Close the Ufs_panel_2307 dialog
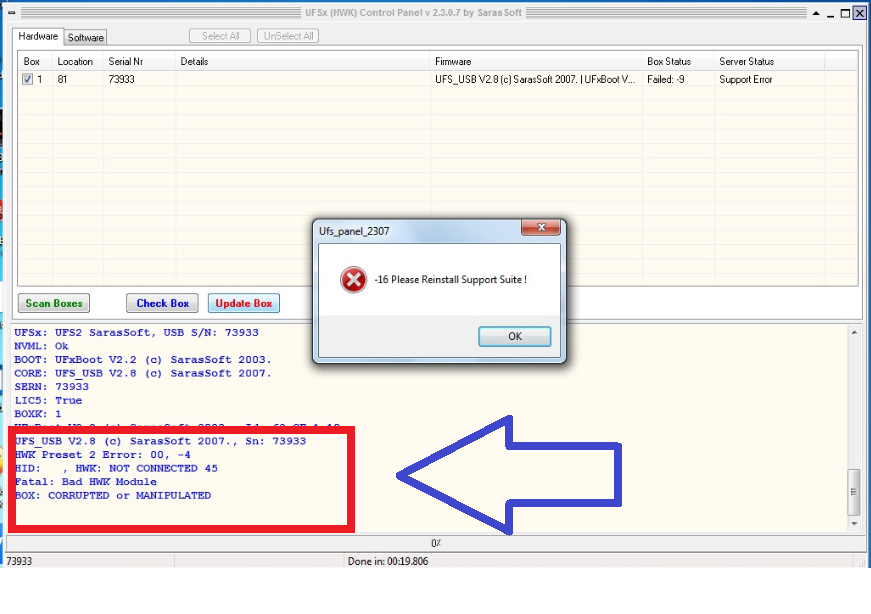Image resolution: width=871 pixels, height=614 pixels. (x=540, y=227)
